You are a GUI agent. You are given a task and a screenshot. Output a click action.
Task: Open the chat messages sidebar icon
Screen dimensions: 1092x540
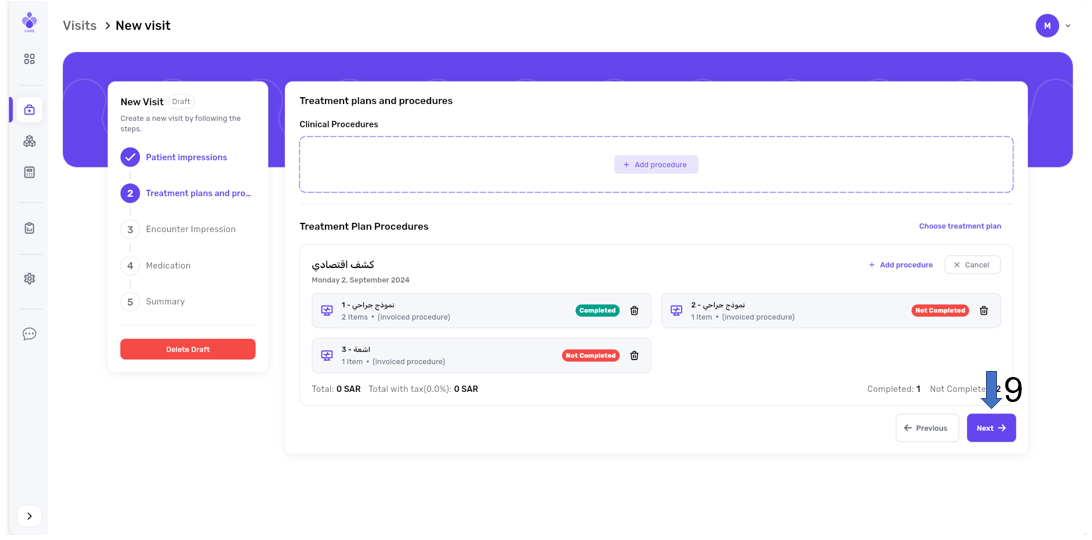[x=29, y=334]
